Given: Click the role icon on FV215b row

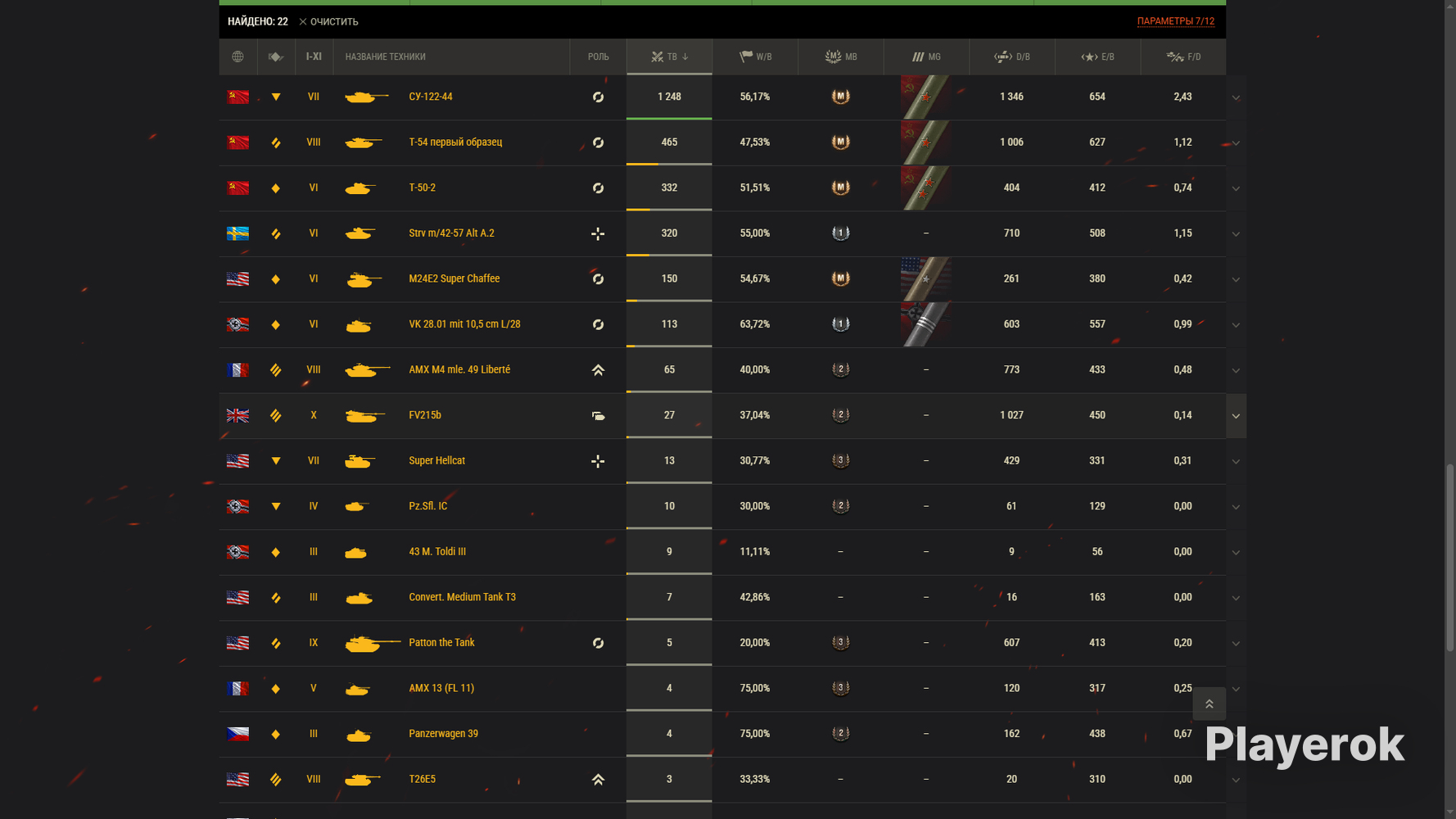Looking at the screenshot, I should [598, 415].
